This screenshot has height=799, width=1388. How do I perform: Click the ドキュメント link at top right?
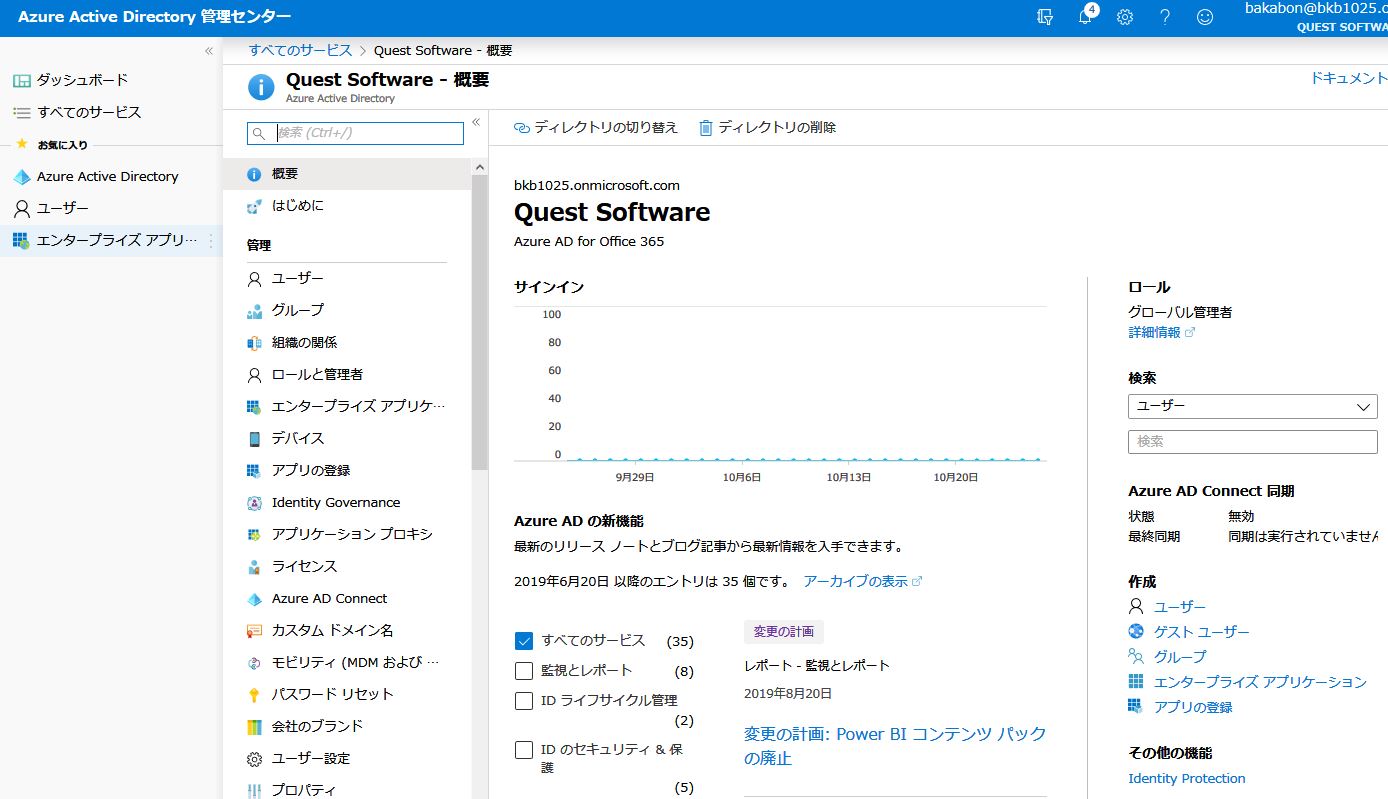1349,78
